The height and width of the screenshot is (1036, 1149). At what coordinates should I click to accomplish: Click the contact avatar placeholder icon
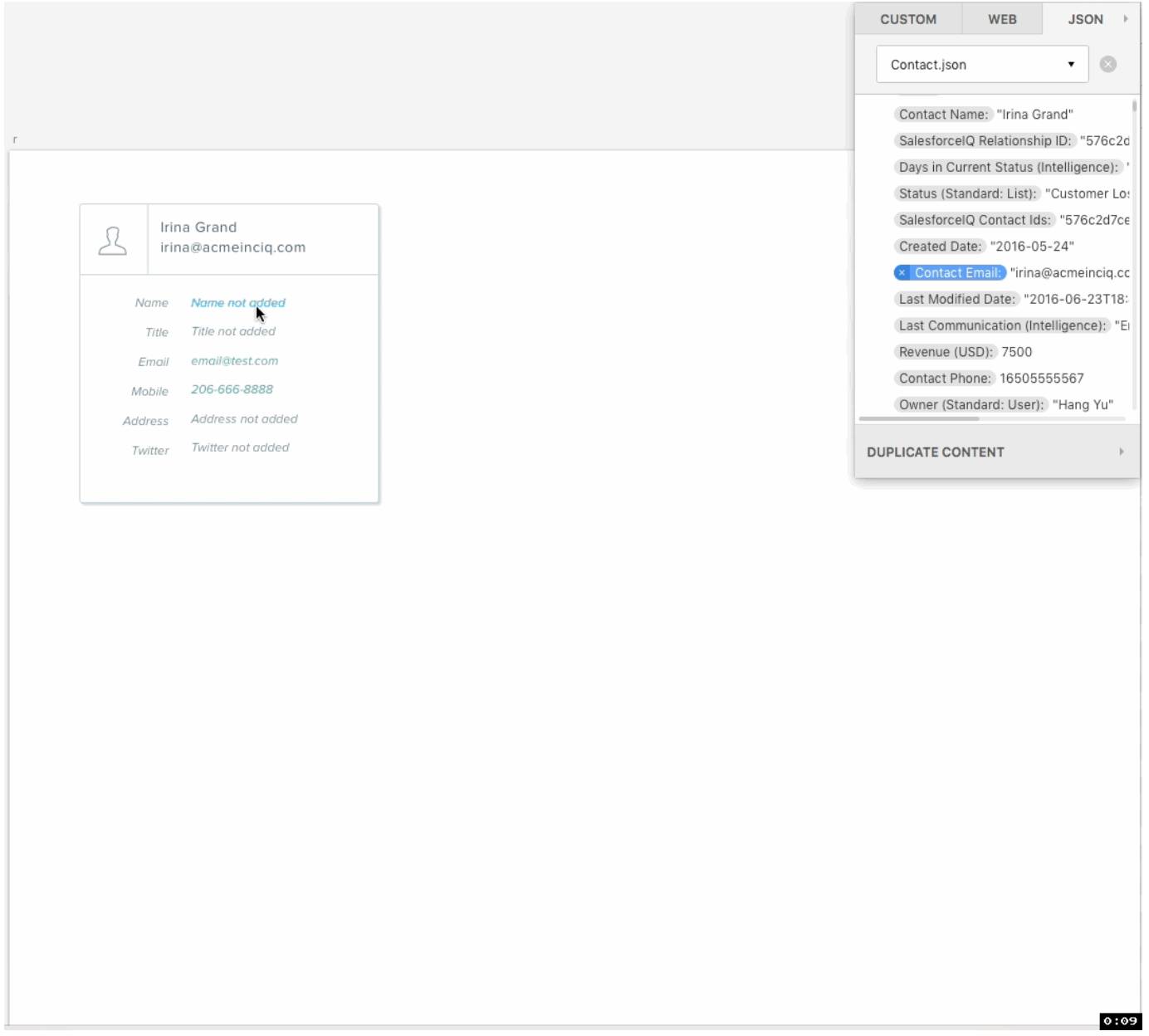click(113, 241)
